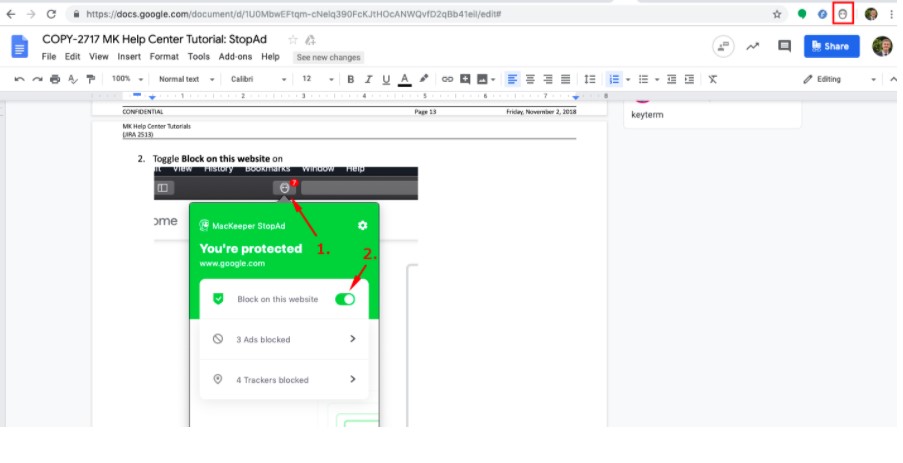This screenshot has height=463, width=903.
Task: Open the File menu
Action: pyautogui.click(x=49, y=56)
